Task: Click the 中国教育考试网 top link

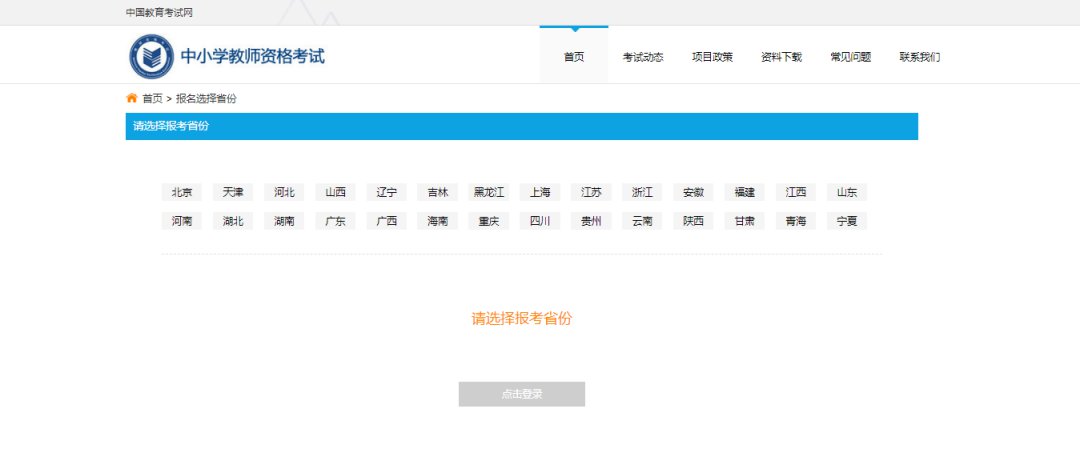Action: click(x=159, y=12)
